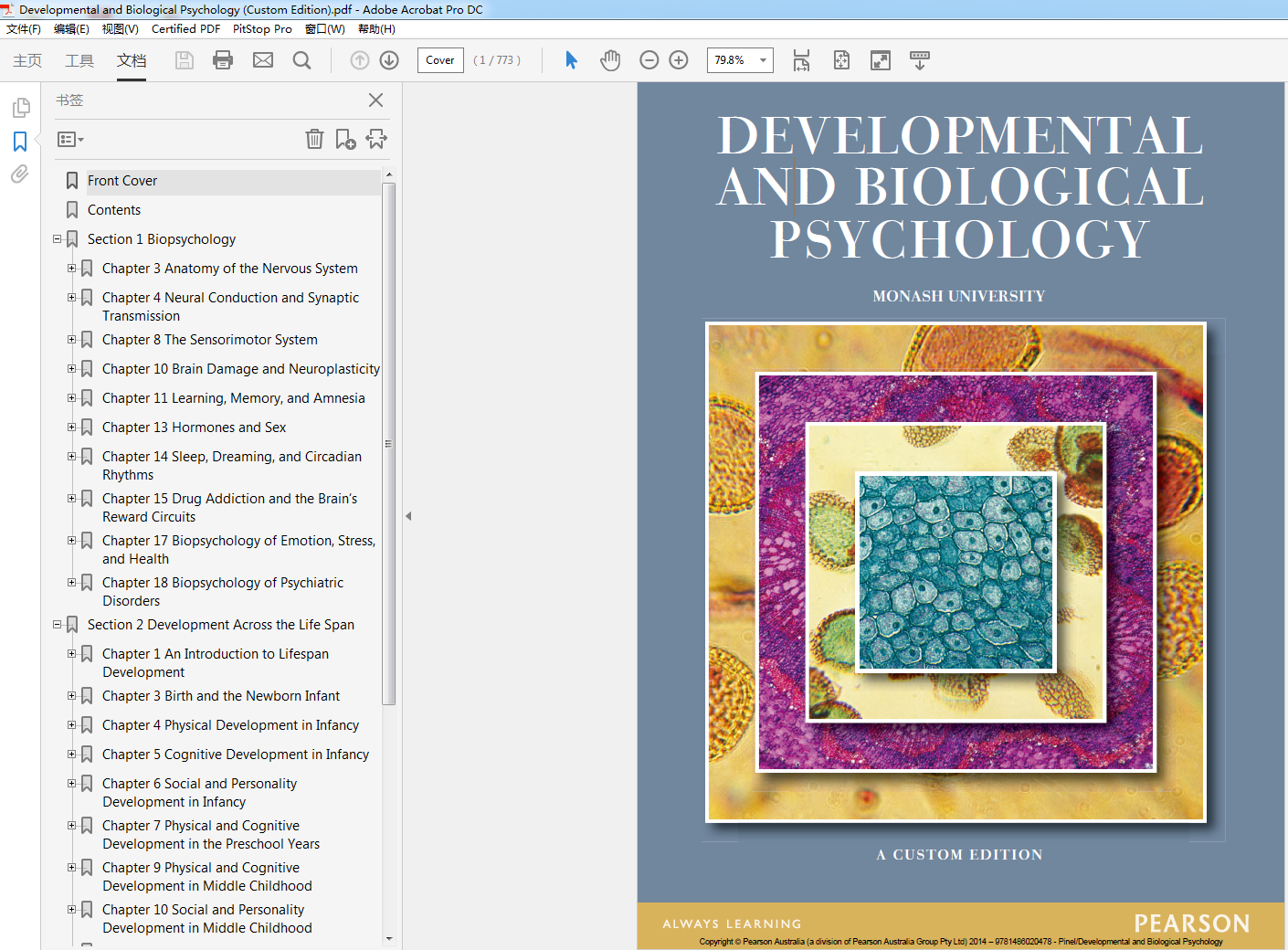Open the 视图(V) menu
This screenshot has width=1288, height=950.
[120, 29]
